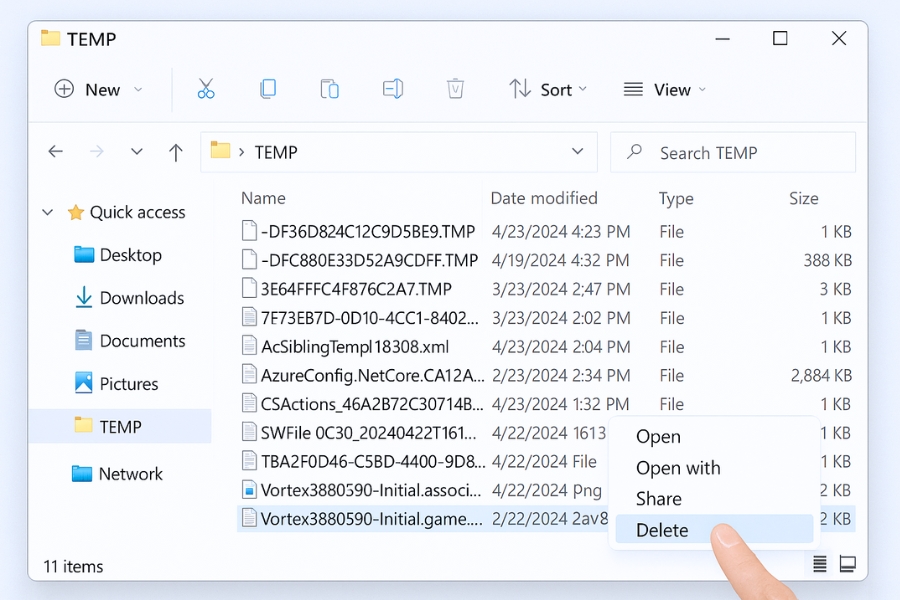Navigate up one folder level
Viewport: 900px width, 600px height.
pos(176,152)
